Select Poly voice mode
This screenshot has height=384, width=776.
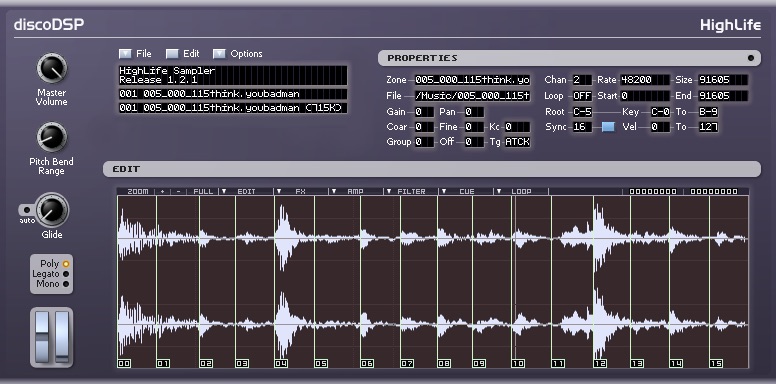66,264
